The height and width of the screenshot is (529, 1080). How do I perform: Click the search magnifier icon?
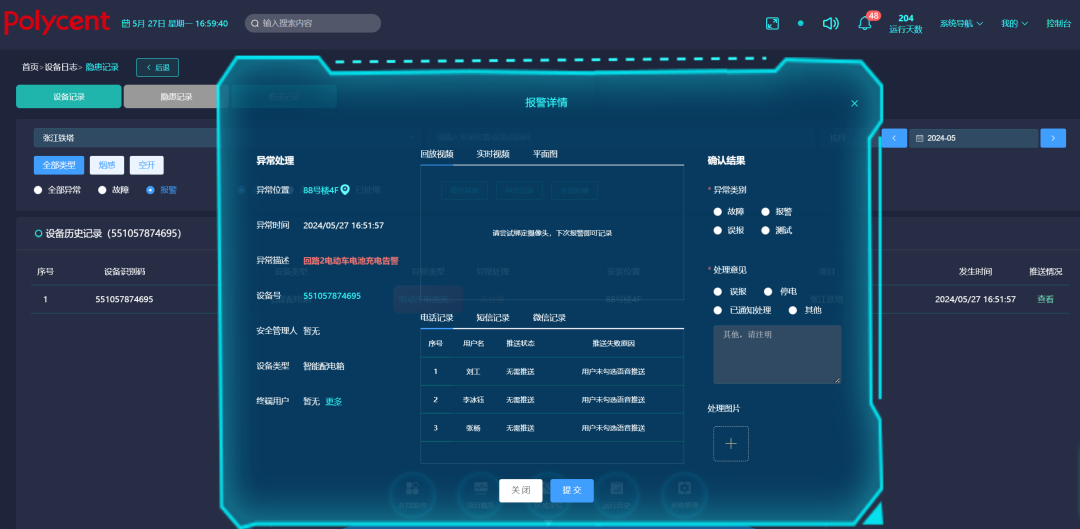point(255,23)
